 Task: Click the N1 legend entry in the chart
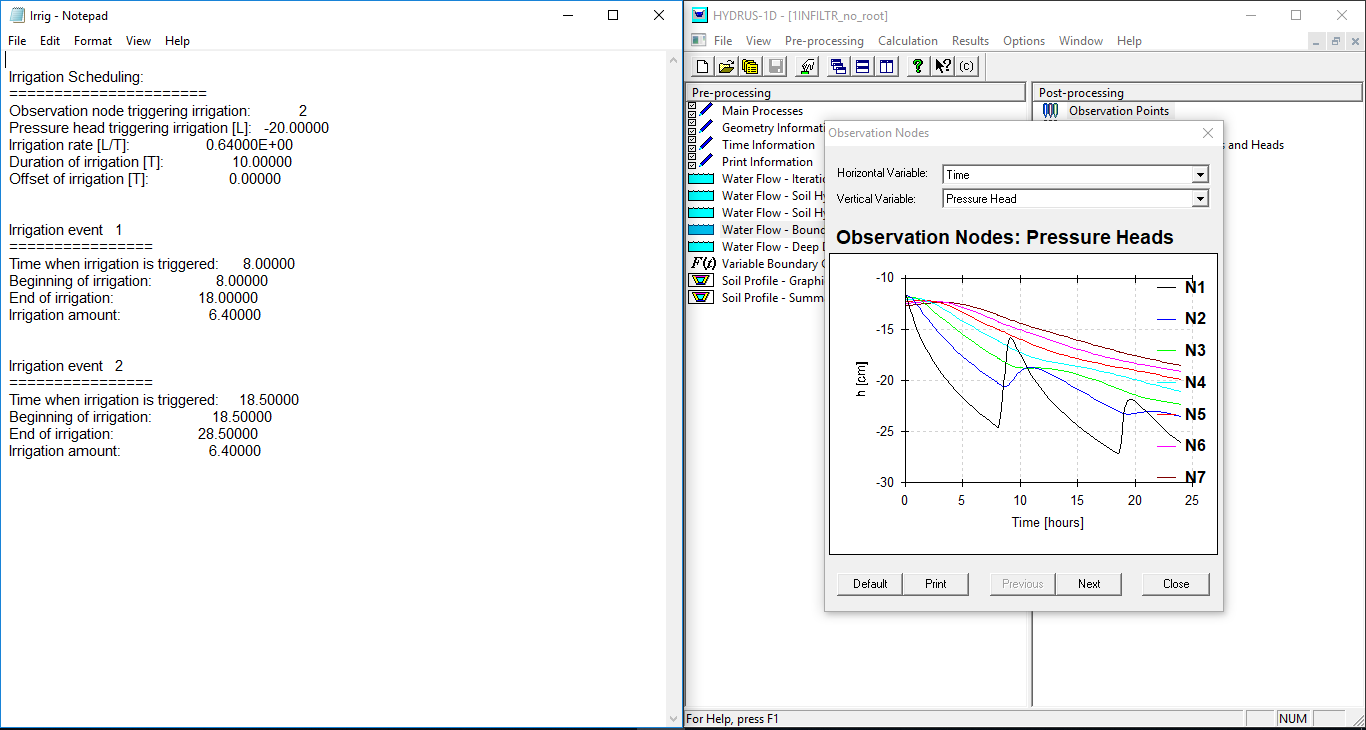(x=1181, y=287)
